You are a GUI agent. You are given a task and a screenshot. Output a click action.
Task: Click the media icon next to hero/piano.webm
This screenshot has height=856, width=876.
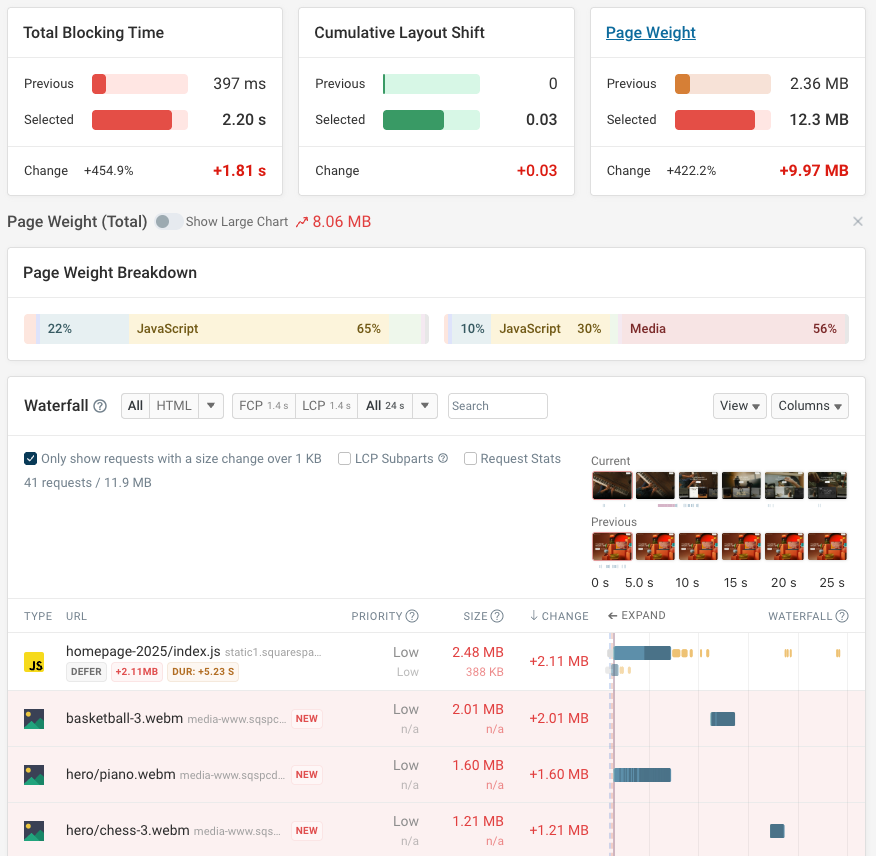click(35, 774)
